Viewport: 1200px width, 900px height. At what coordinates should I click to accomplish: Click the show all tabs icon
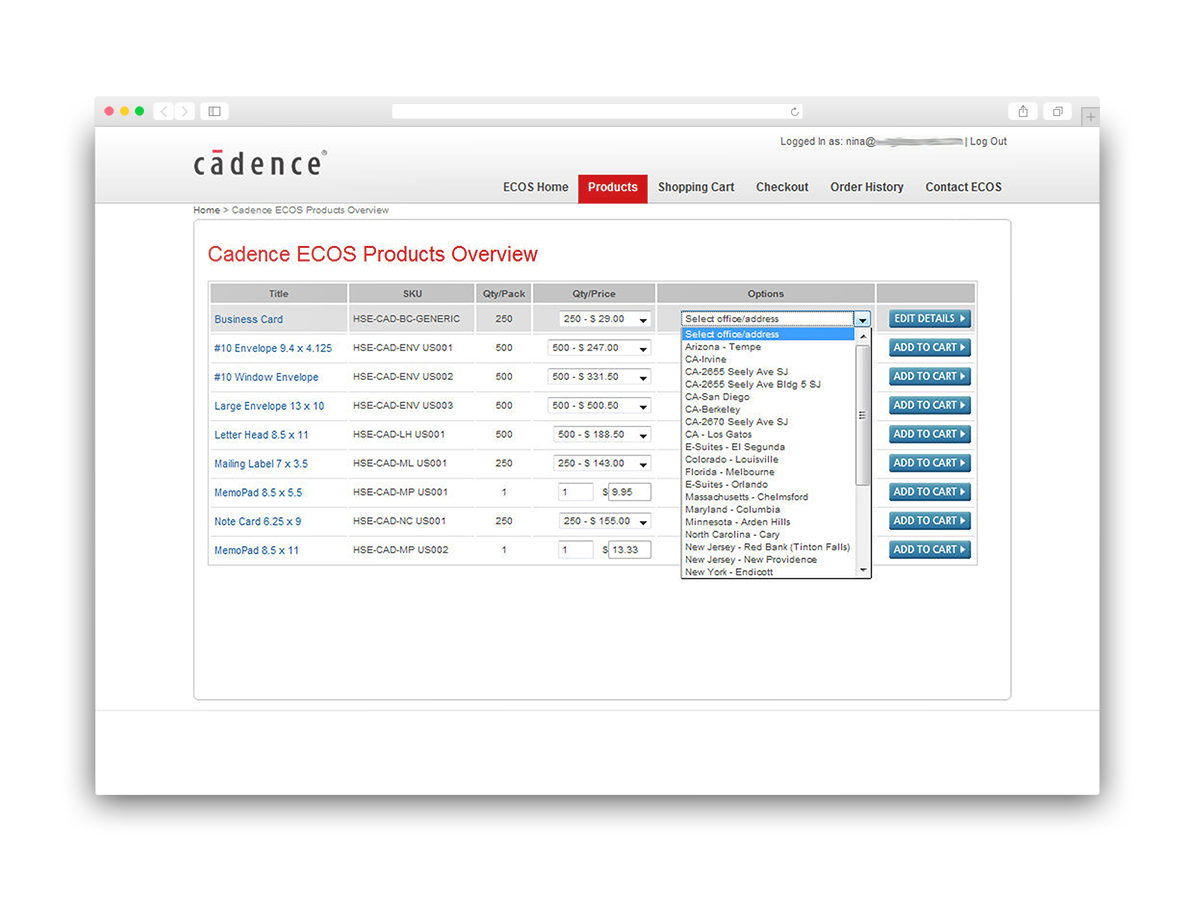[x=1057, y=111]
